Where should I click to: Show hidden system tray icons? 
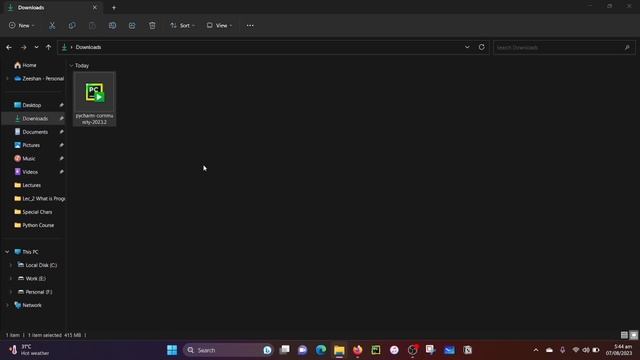tap(536, 350)
